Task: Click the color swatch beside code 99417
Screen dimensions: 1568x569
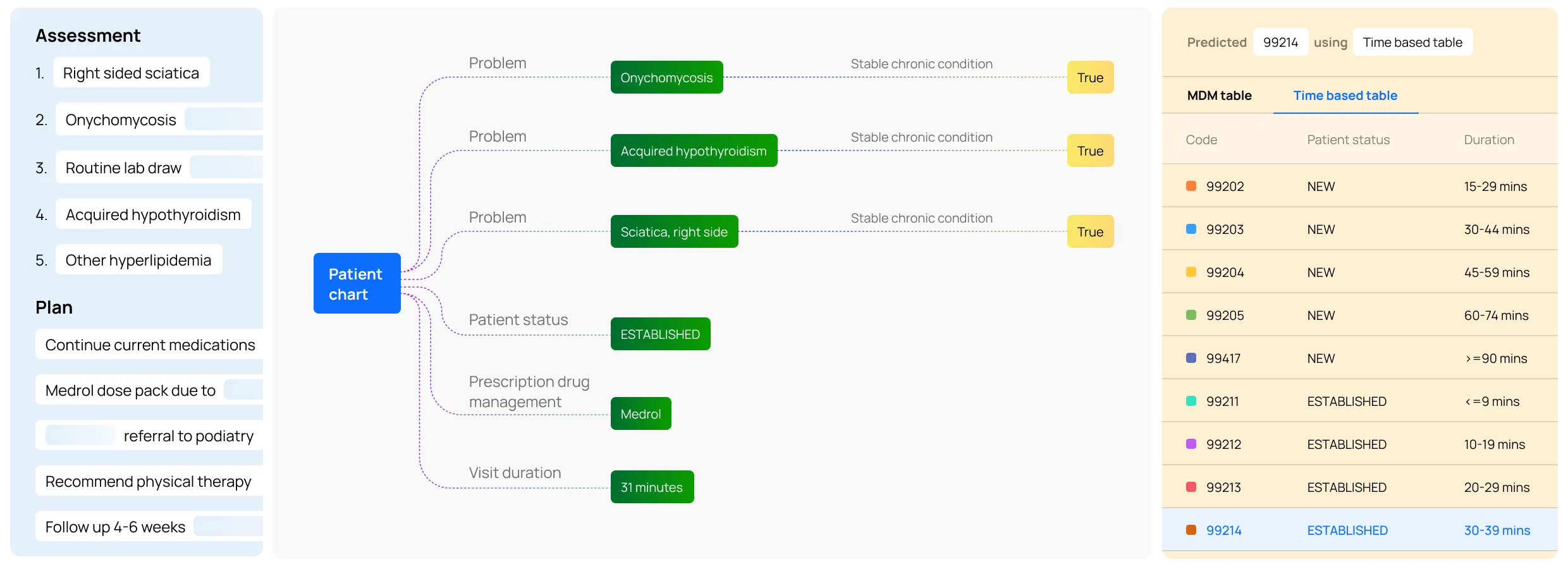Action: (1191, 358)
